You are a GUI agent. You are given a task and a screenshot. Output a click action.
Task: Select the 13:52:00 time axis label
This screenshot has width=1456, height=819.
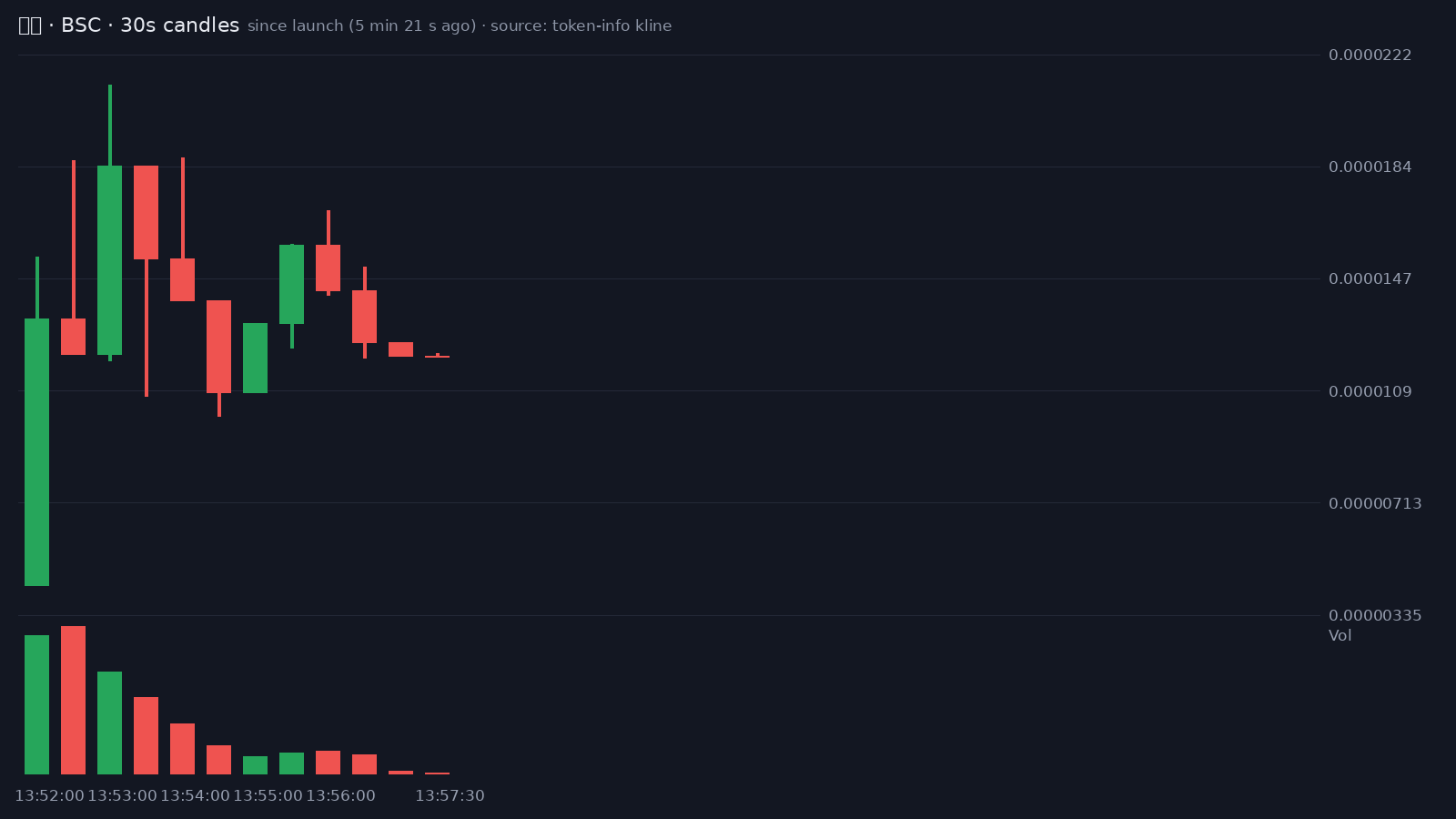click(49, 796)
